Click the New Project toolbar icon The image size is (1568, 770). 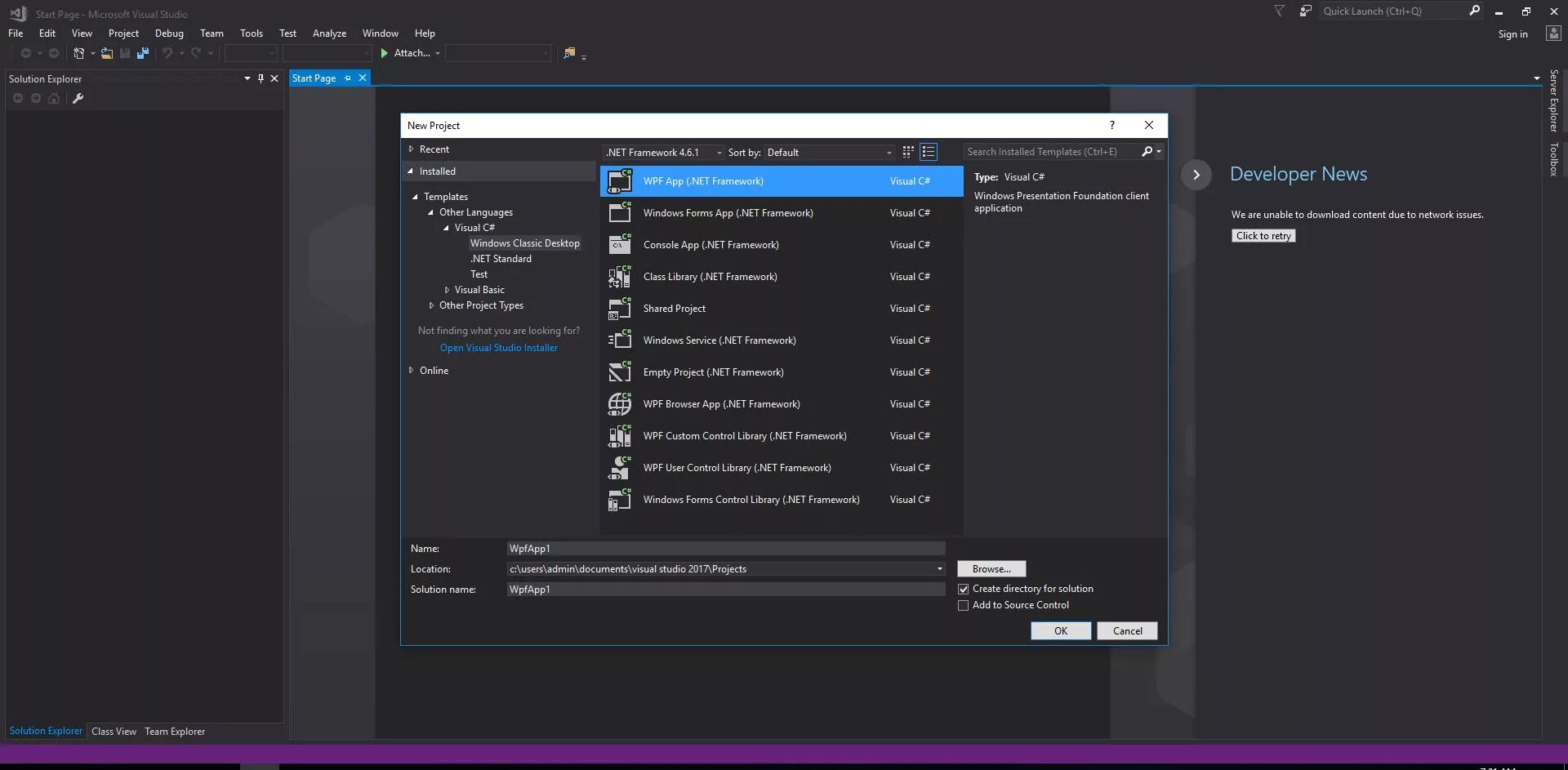click(78, 53)
